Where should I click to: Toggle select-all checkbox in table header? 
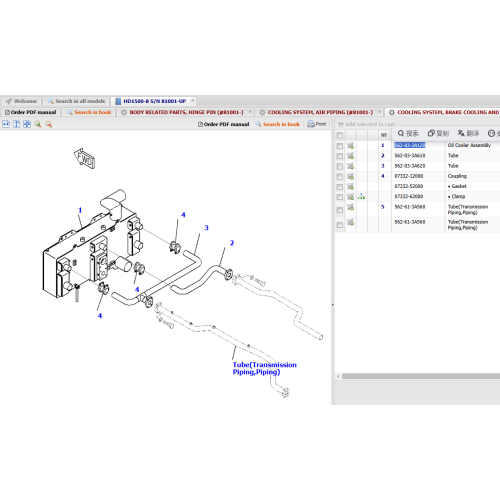340,135
